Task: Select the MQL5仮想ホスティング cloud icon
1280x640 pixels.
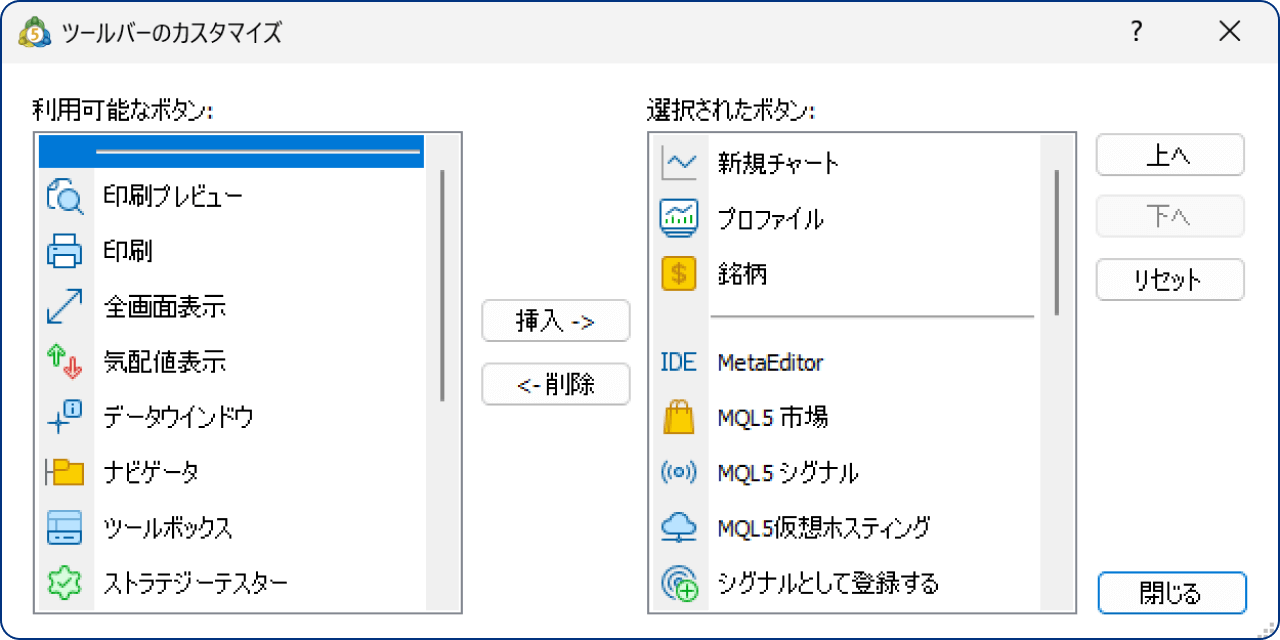Action: pyautogui.click(x=677, y=527)
